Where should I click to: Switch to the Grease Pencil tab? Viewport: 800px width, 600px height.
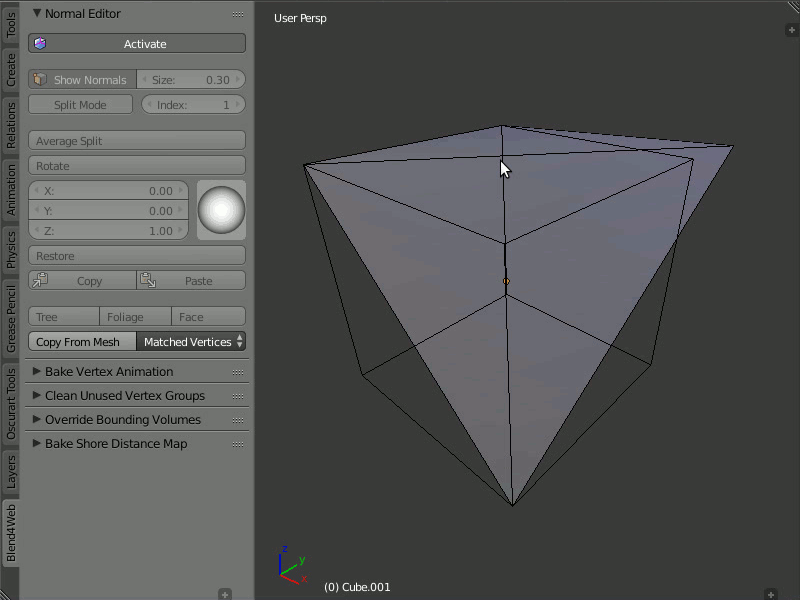[x=11, y=318]
